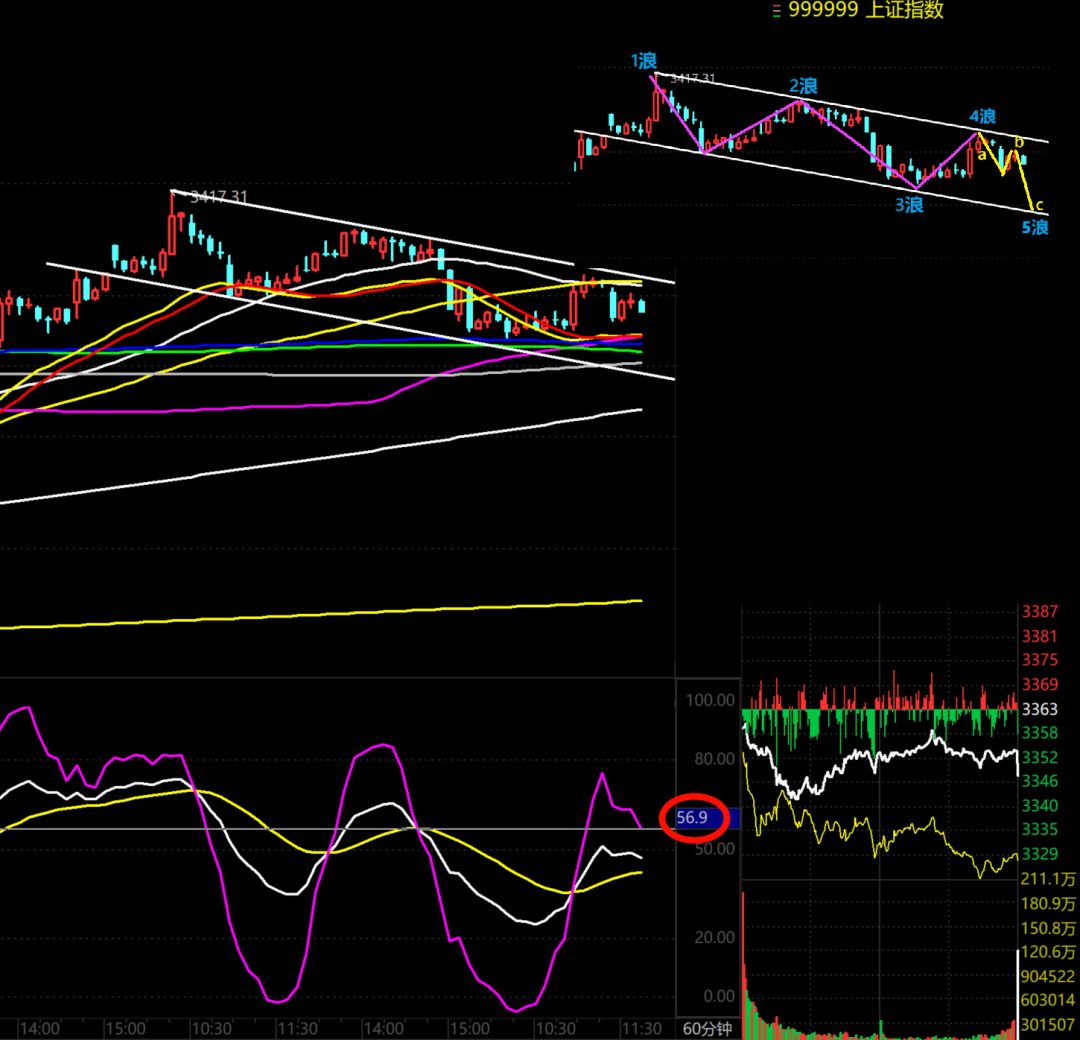Click the 603014 volume axis value
Screen dimensions: 1080x1040
1048,999
